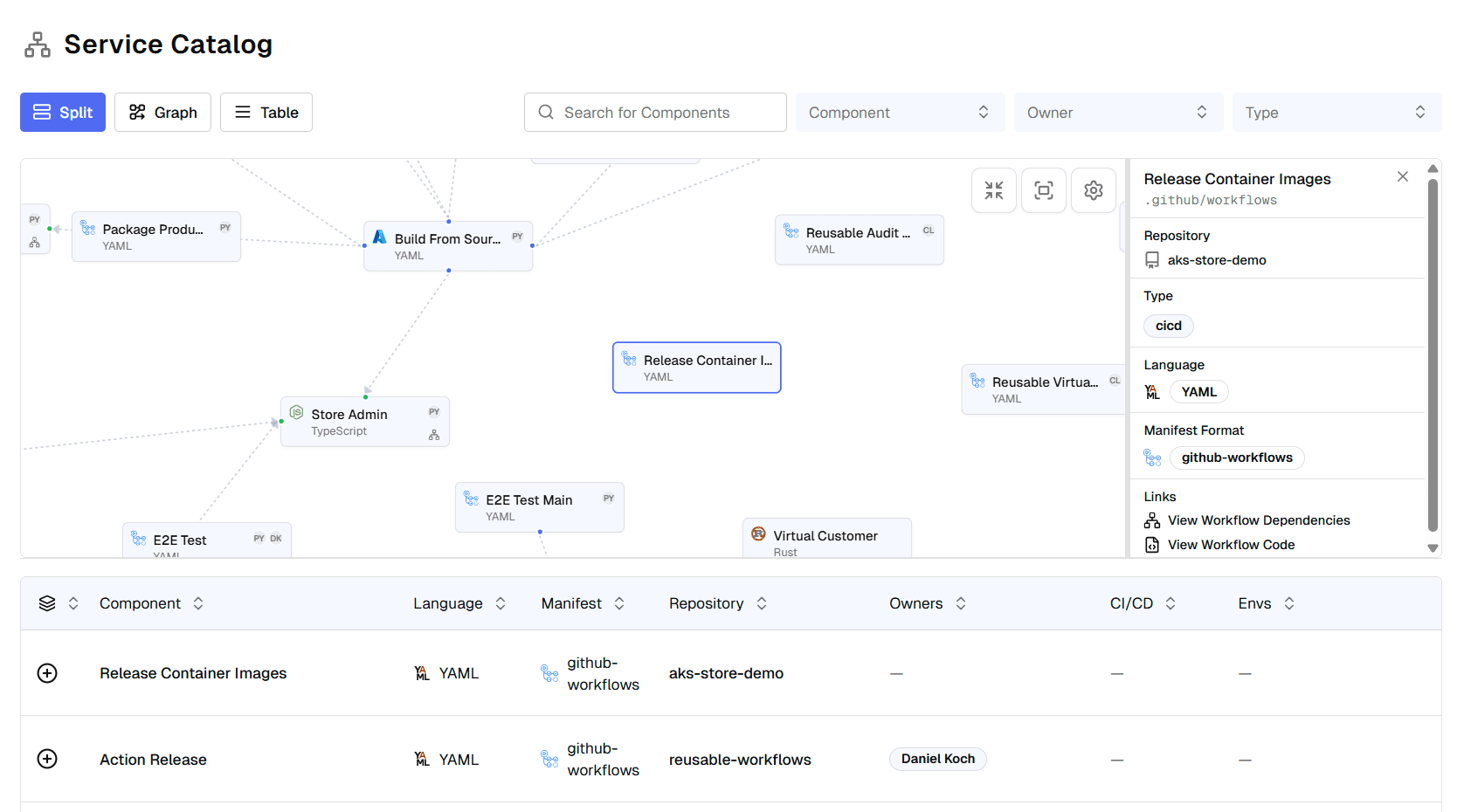Click the Service Catalog header icon
The width and height of the screenshot is (1464, 812).
[38, 45]
